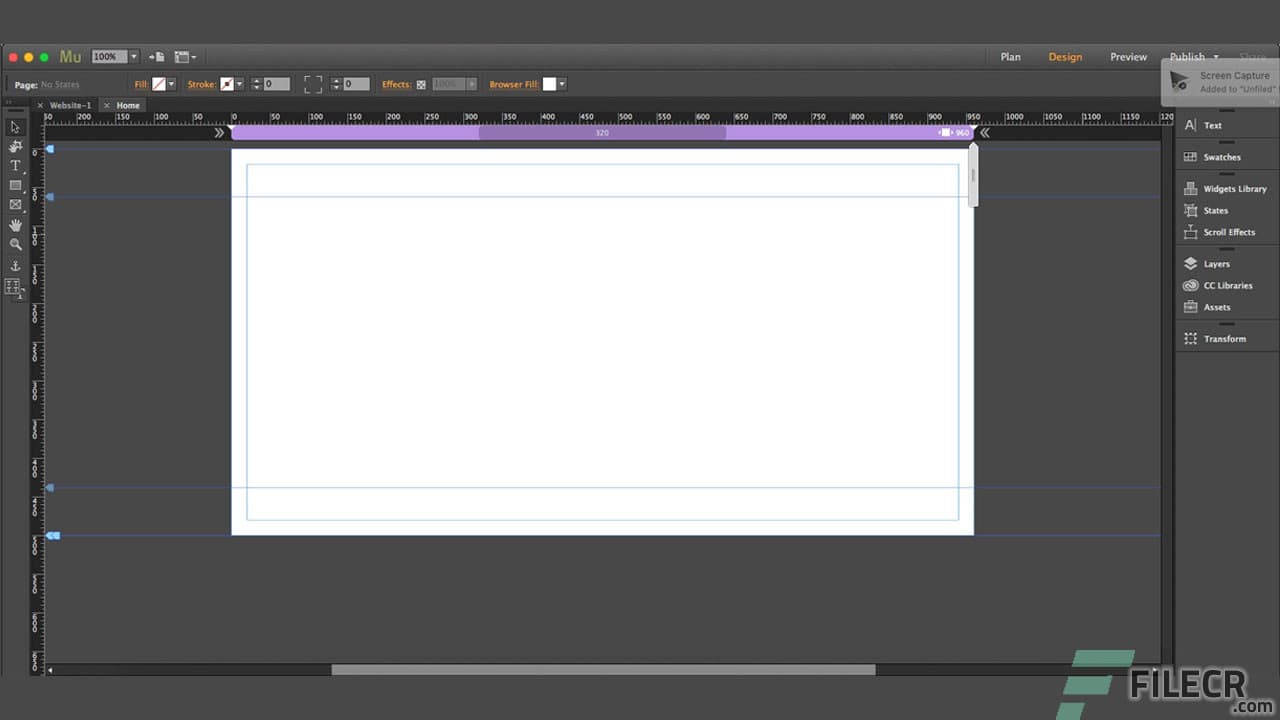This screenshot has width=1280, height=720.
Task: Open the Layers panel
Action: (1217, 263)
